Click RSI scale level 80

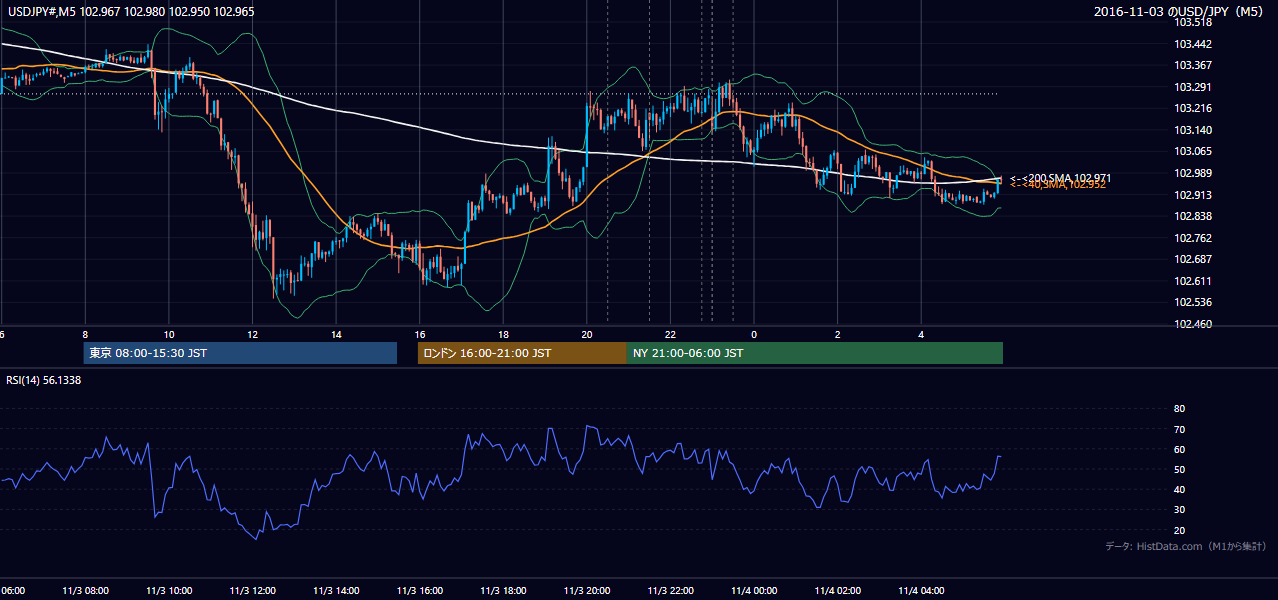pos(1179,409)
